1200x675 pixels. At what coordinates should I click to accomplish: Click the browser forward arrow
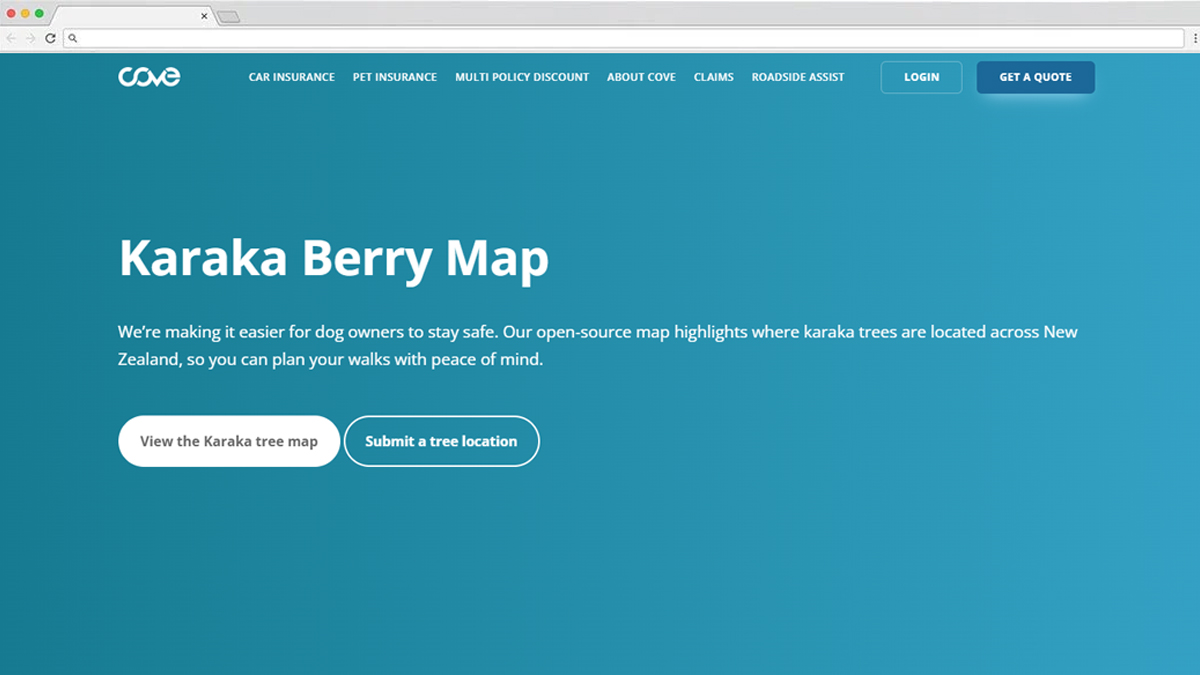point(31,38)
